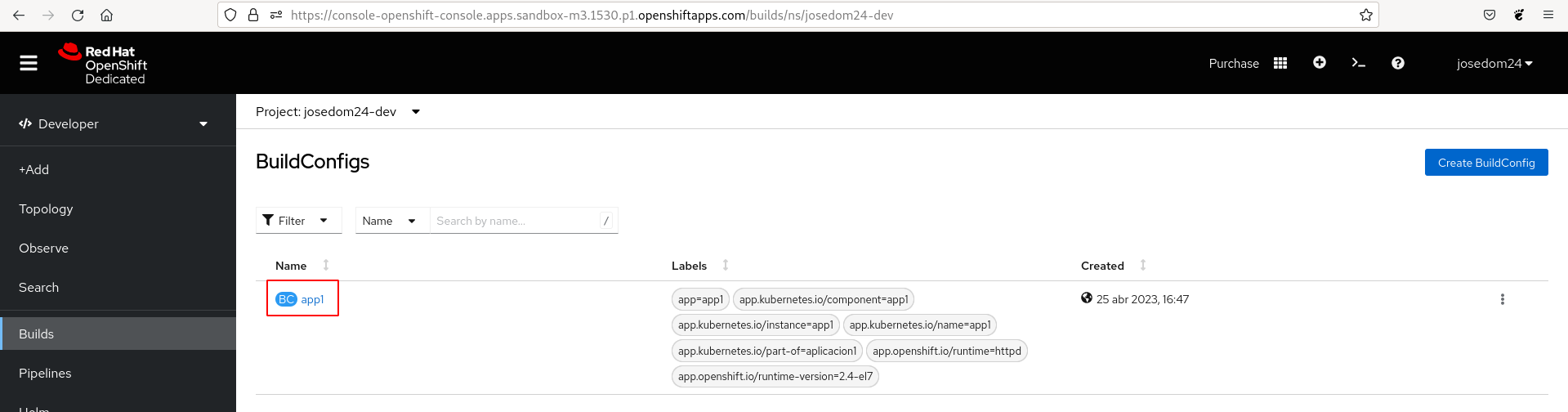This screenshot has height=412, width=1568.
Task: Expand the Developer perspective switcher
Action: 114,124
